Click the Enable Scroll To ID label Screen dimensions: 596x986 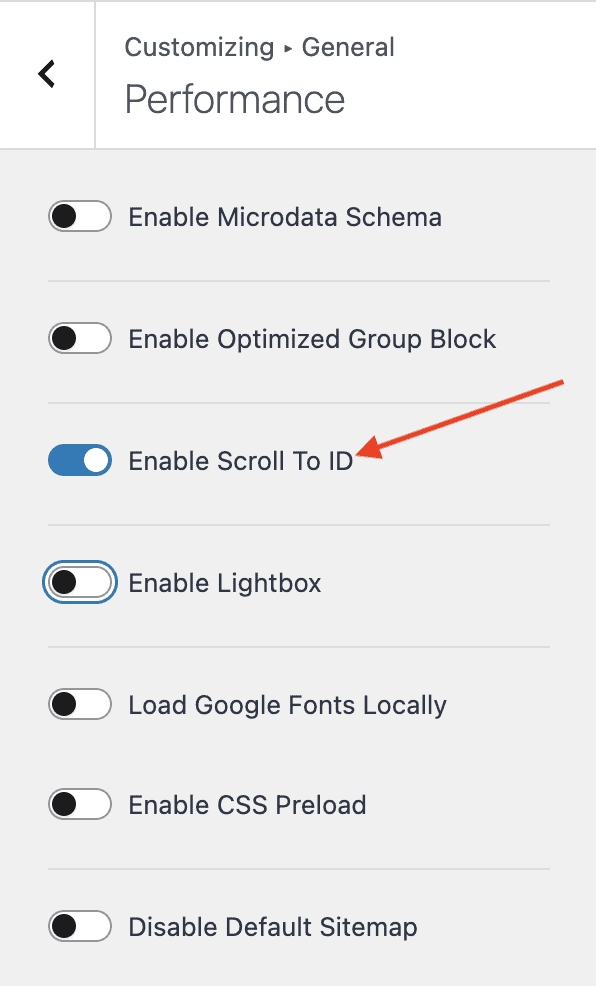[240, 460]
